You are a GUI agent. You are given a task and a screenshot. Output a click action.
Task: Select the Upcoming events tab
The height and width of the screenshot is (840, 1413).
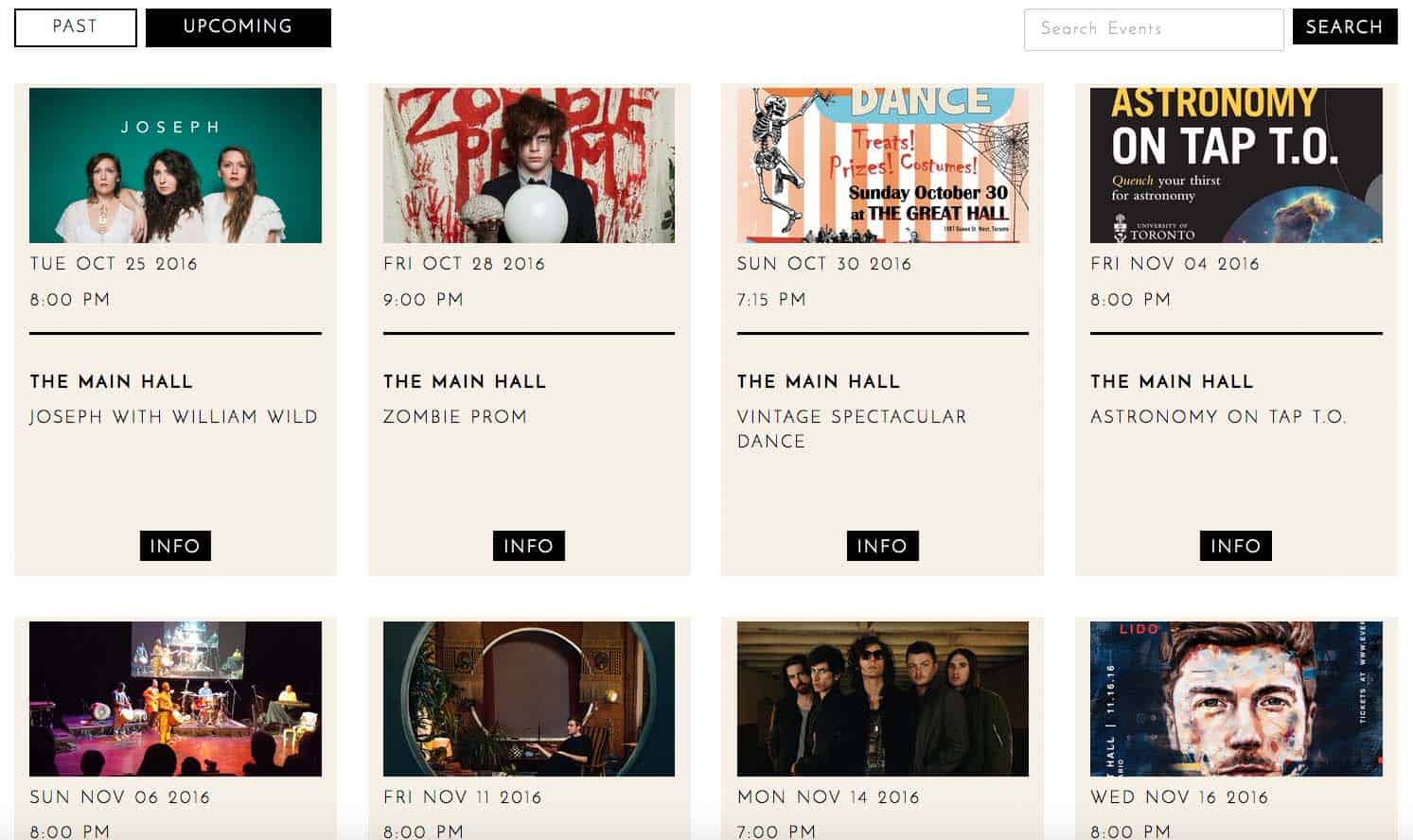pos(238,27)
